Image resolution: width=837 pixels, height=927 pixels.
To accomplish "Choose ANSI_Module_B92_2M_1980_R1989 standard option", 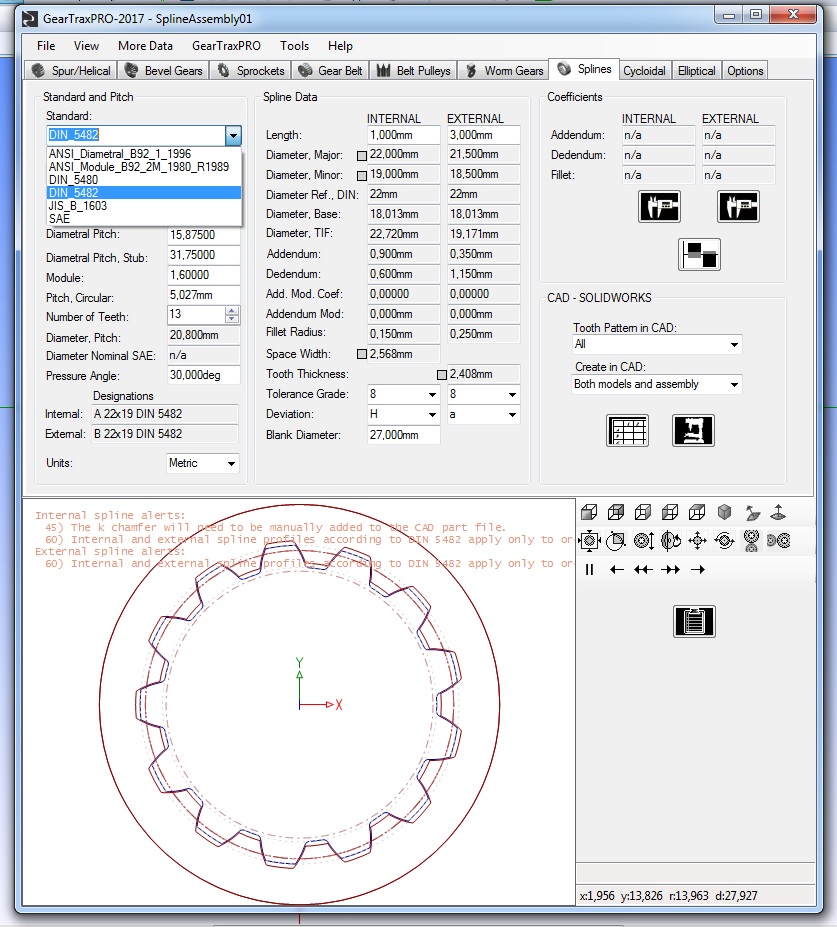I will point(144,167).
